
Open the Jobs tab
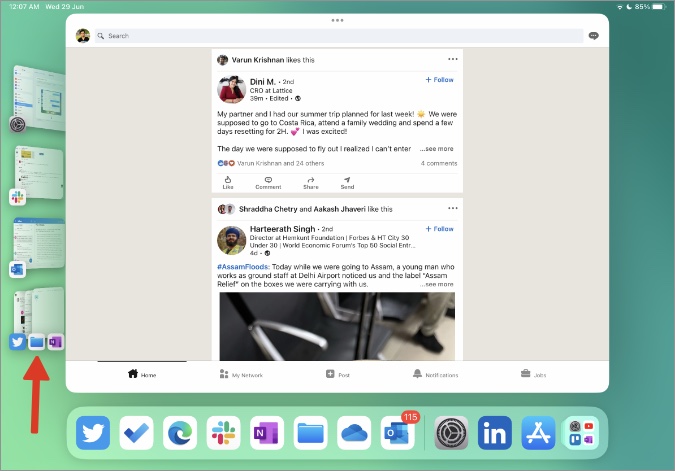pos(533,374)
